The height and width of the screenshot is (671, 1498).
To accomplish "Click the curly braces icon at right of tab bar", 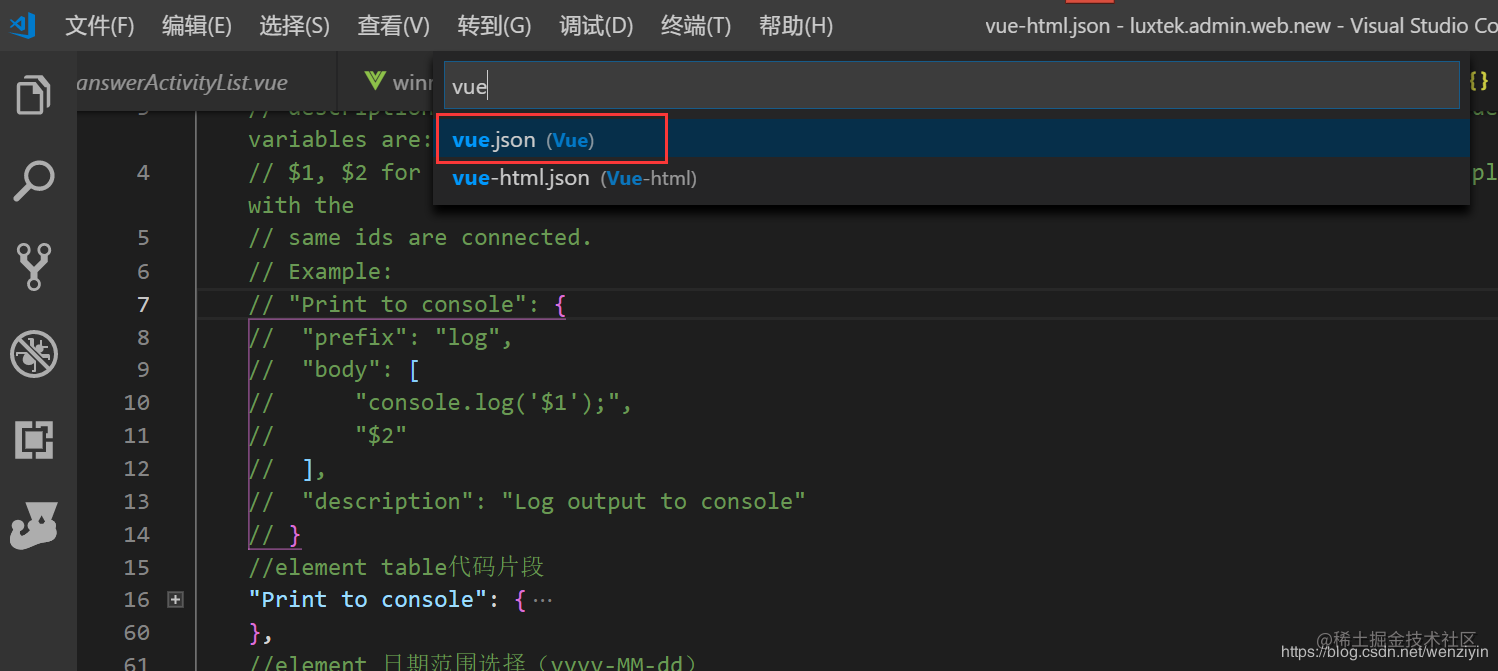I will click(1477, 81).
